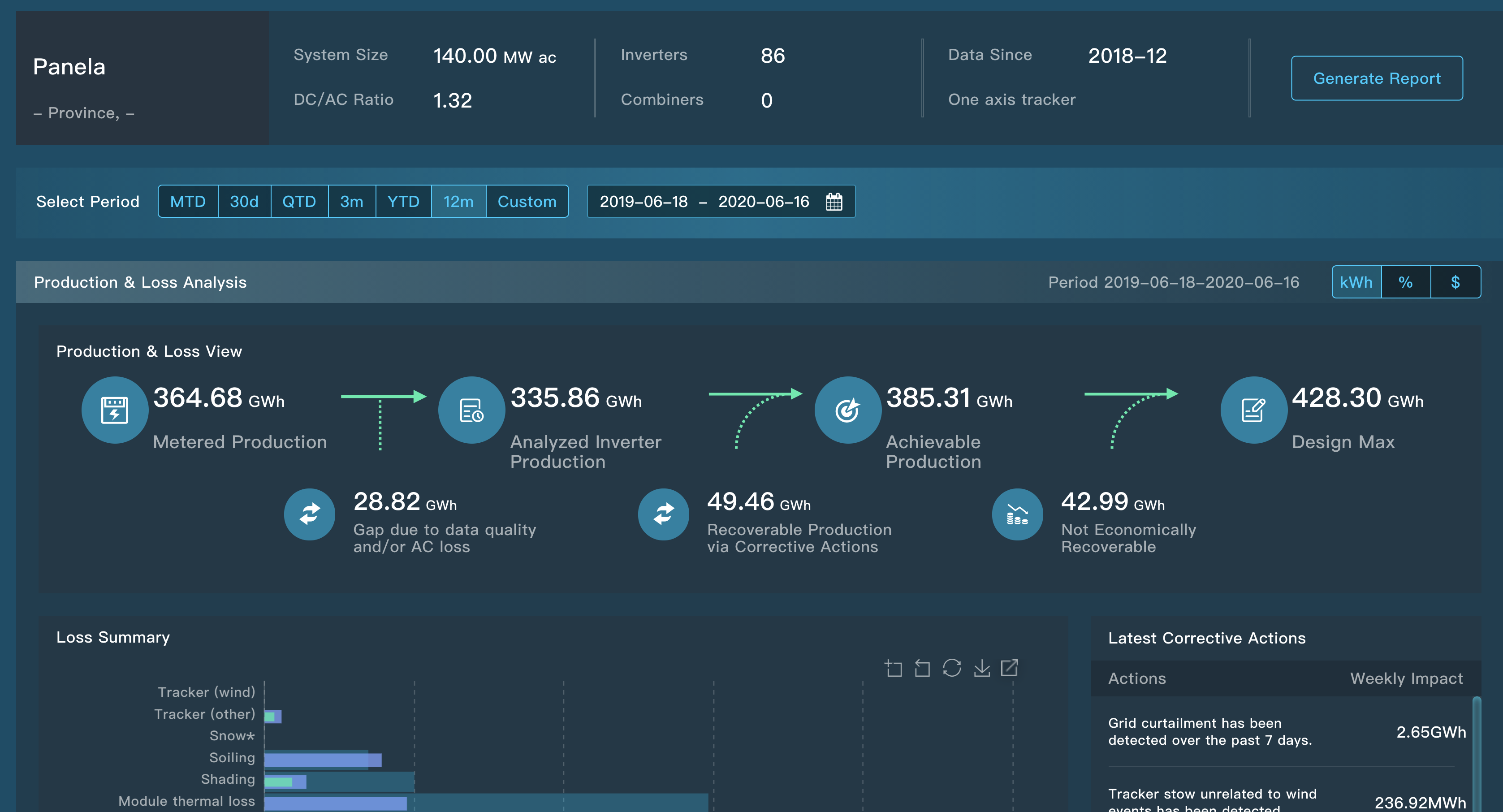
Task: Click the Panela site name
Action: [69, 67]
